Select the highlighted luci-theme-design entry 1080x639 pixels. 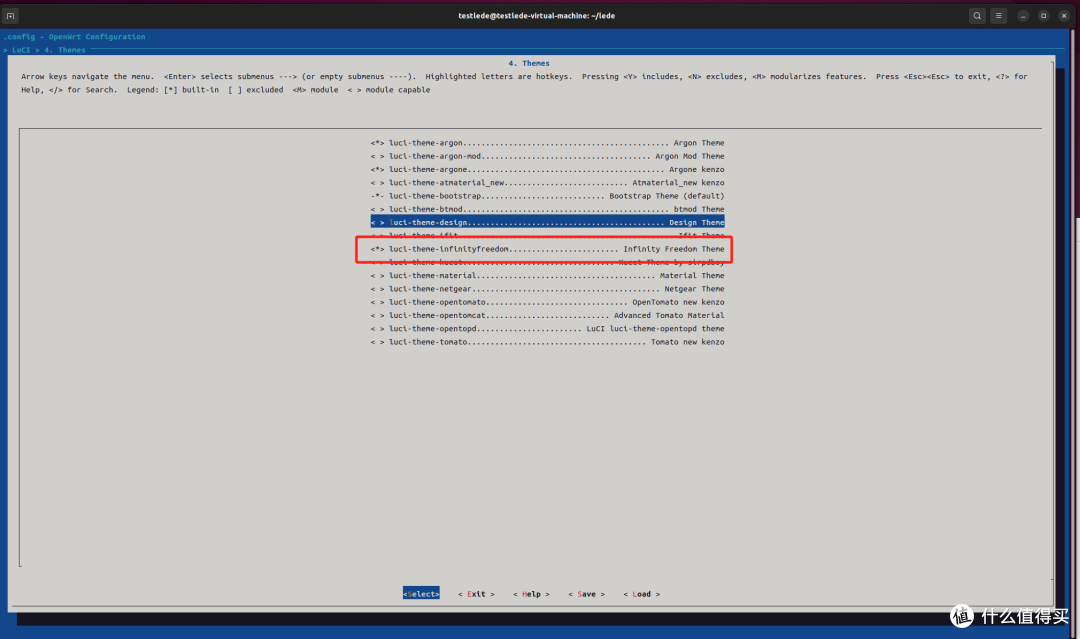(x=547, y=222)
